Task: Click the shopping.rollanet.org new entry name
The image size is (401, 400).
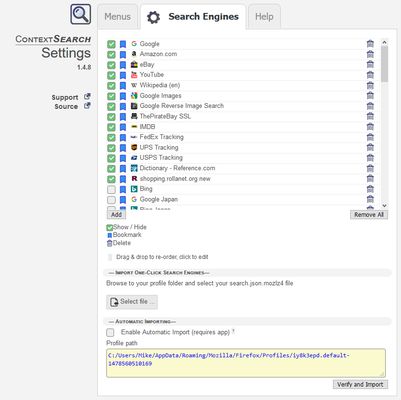Action: (175, 179)
